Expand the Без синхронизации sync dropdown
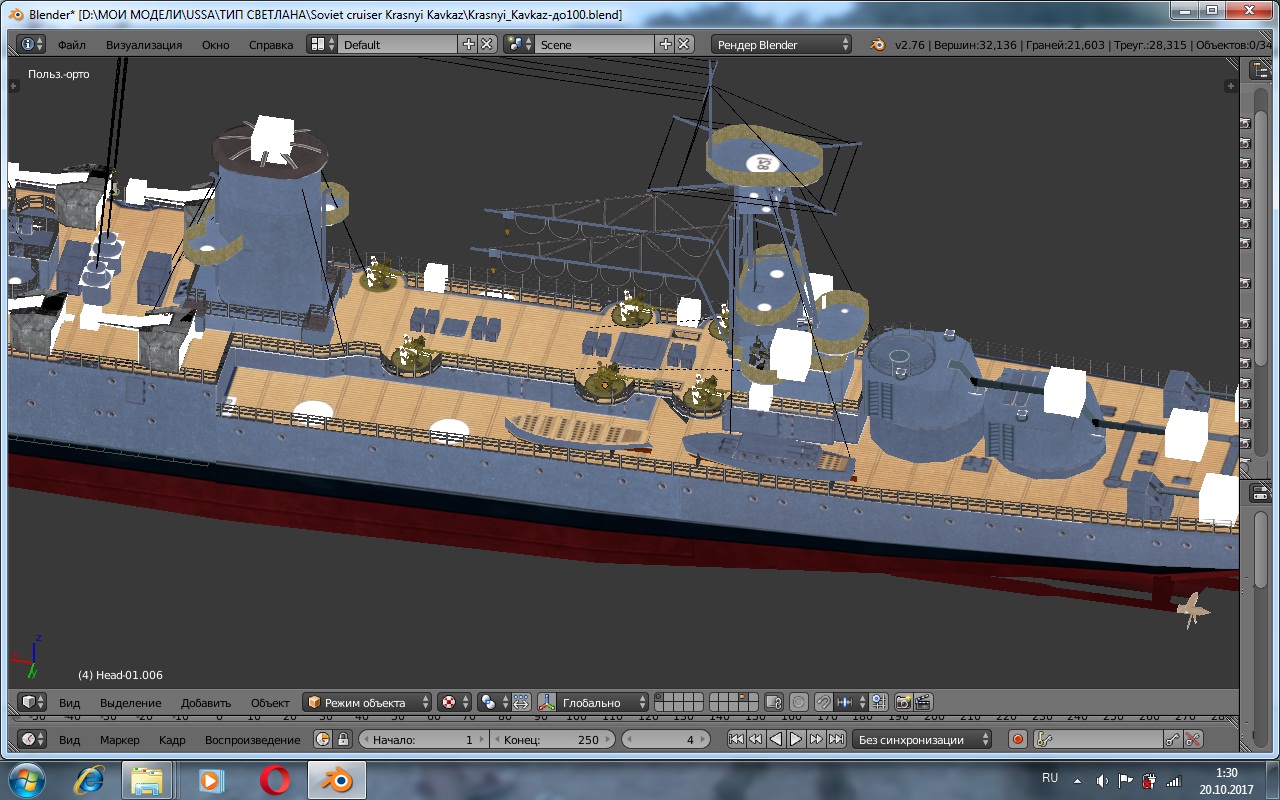This screenshot has width=1280, height=800. point(922,740)
